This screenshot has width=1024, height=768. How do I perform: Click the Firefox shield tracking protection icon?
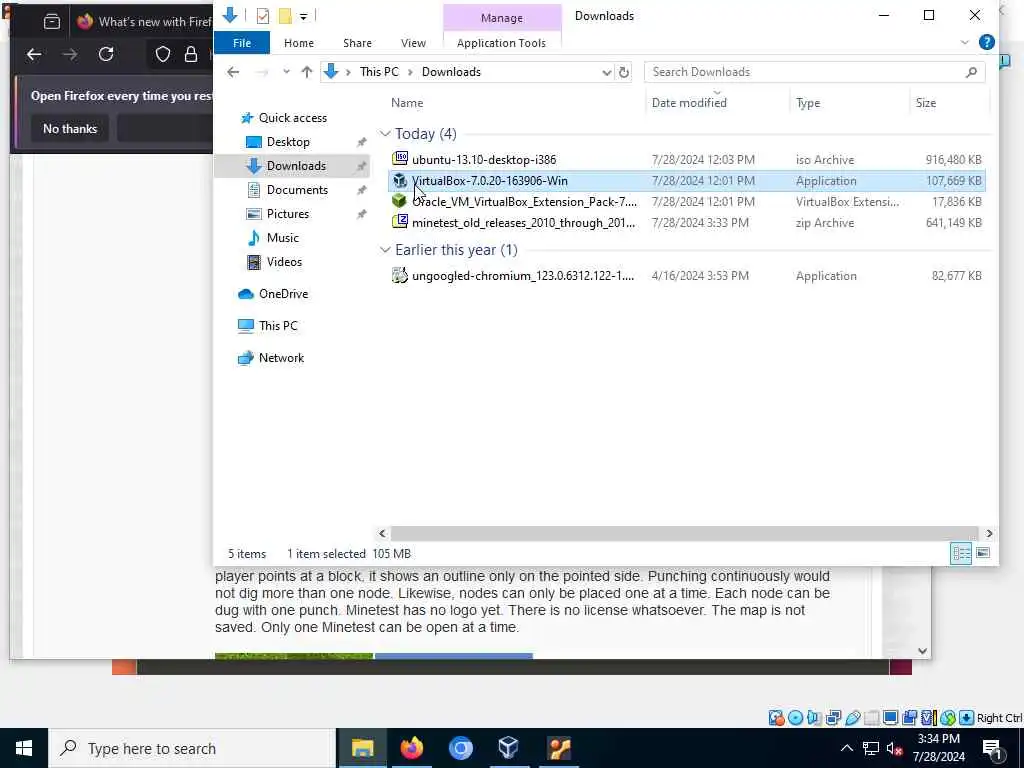(x=163, y=54)
